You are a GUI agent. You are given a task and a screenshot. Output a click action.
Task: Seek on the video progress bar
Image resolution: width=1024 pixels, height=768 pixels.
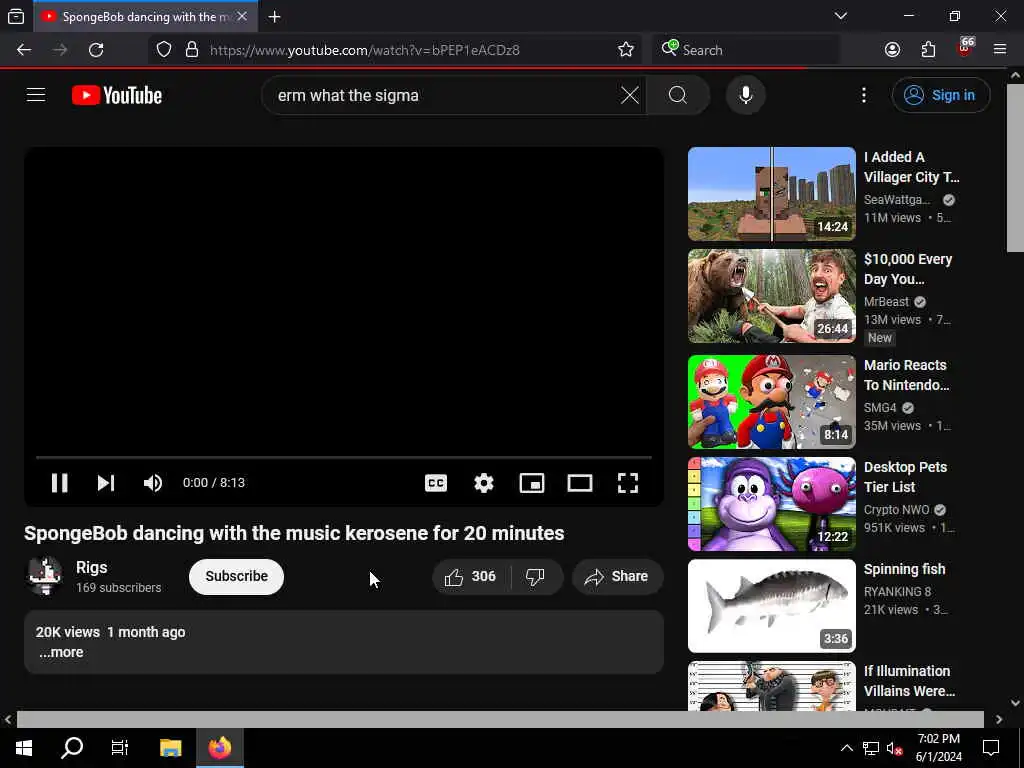coord(344,457)
